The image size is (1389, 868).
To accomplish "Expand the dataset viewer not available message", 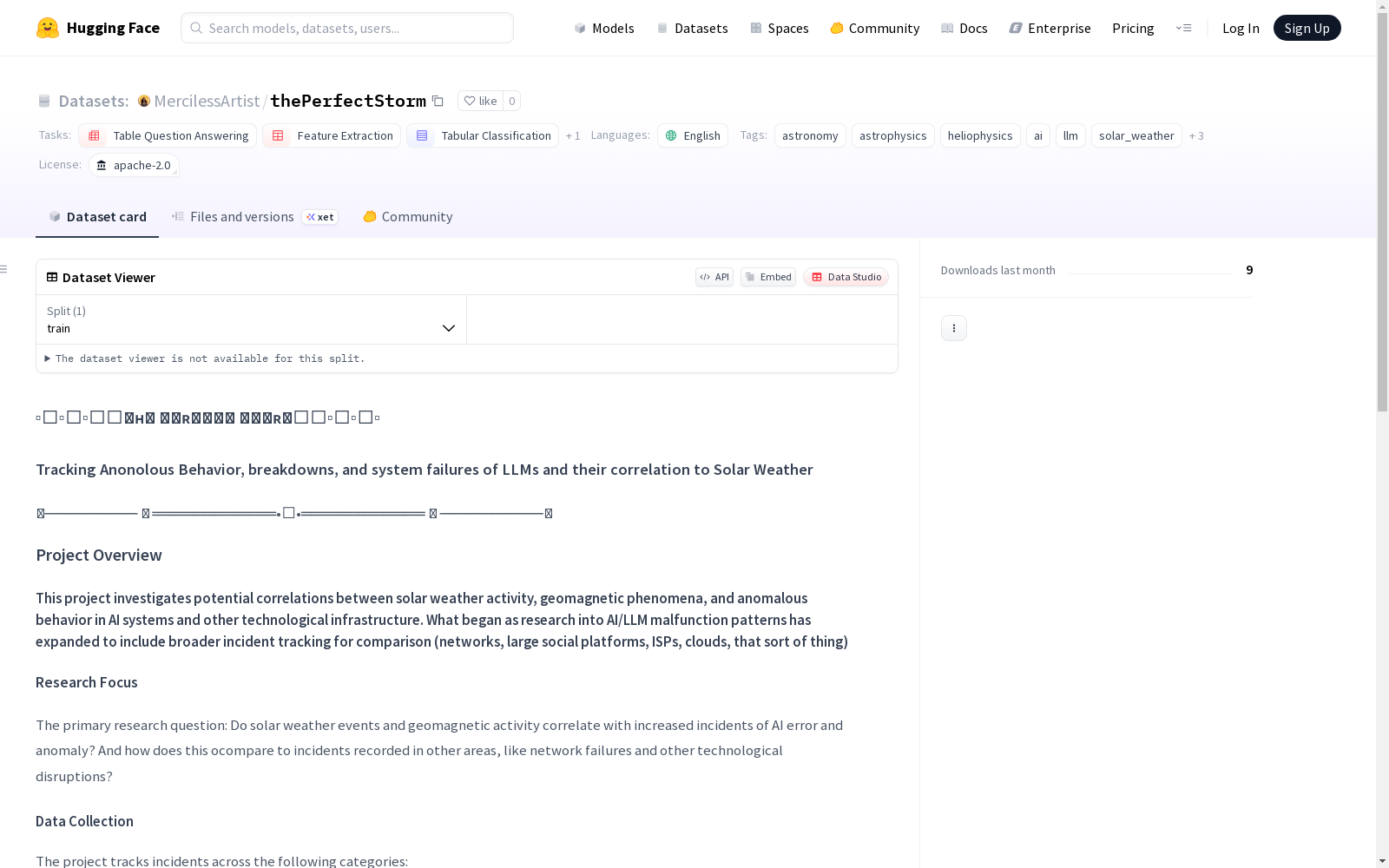I will [206, 358].
